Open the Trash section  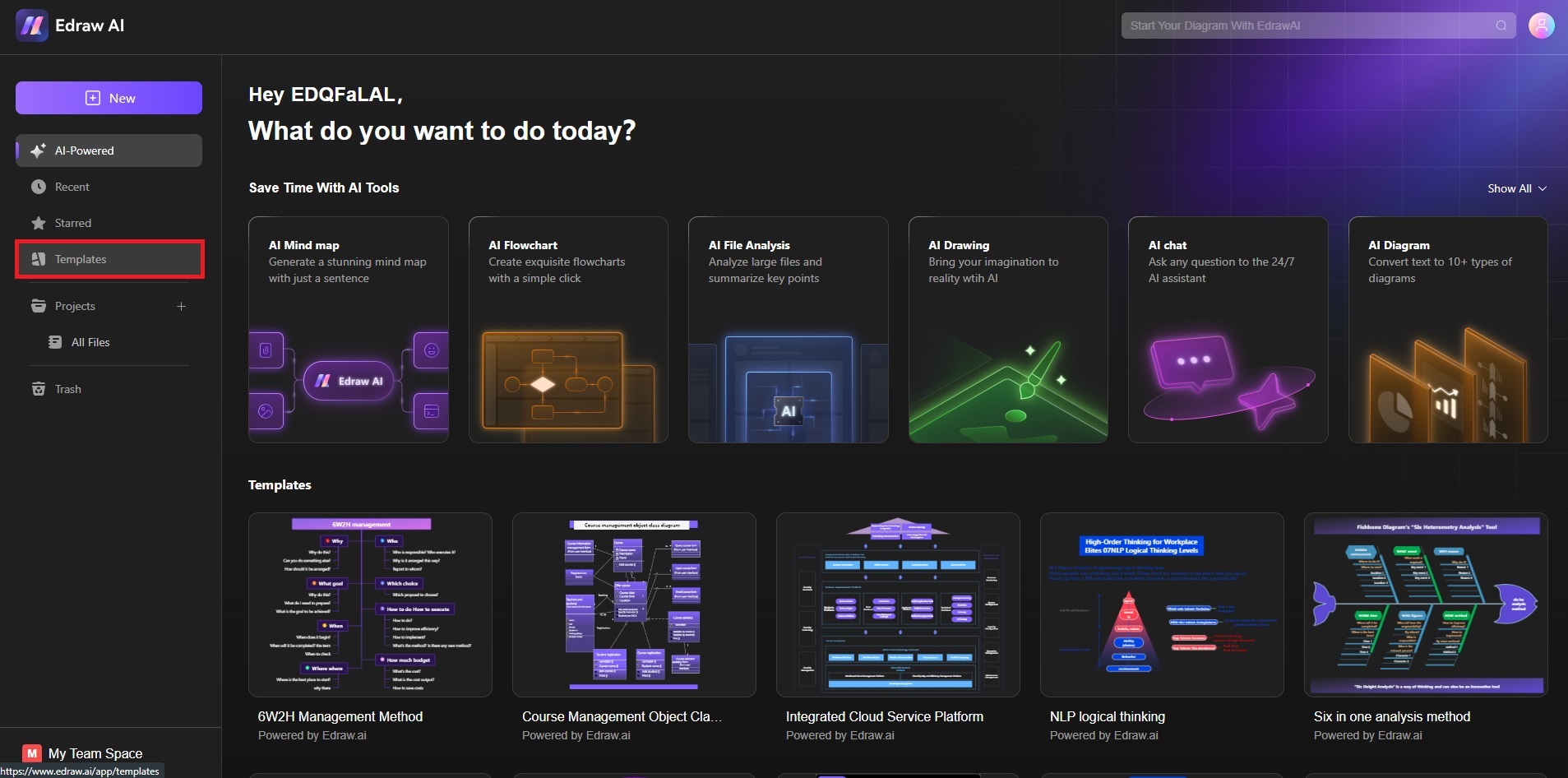(109, 389)
